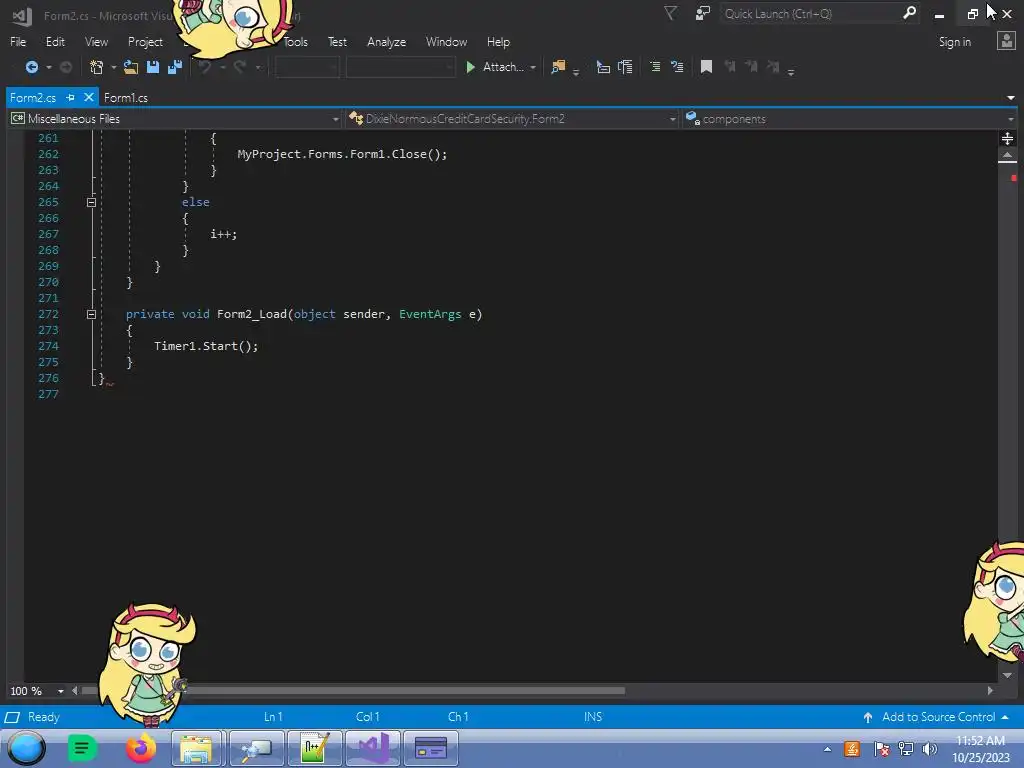Click the network tray icon

pos(906,749)
